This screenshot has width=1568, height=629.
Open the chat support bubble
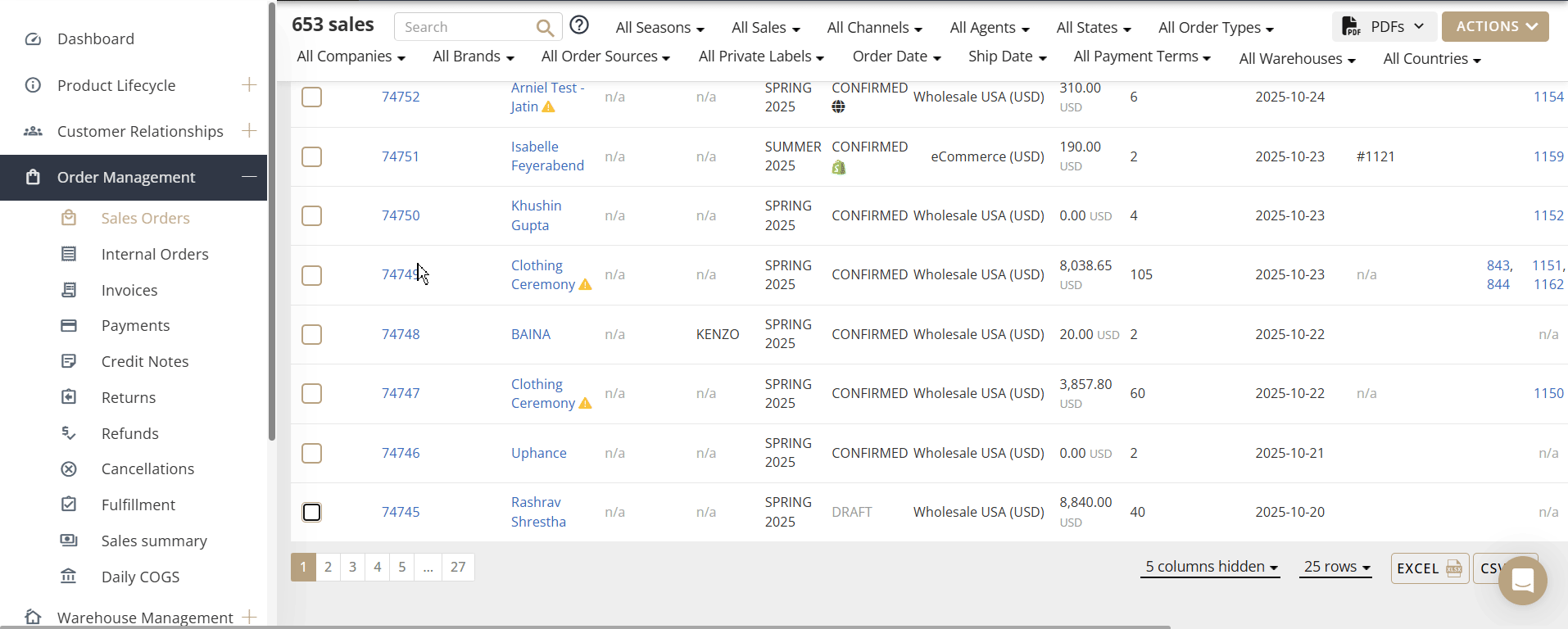pos(1522,581)
